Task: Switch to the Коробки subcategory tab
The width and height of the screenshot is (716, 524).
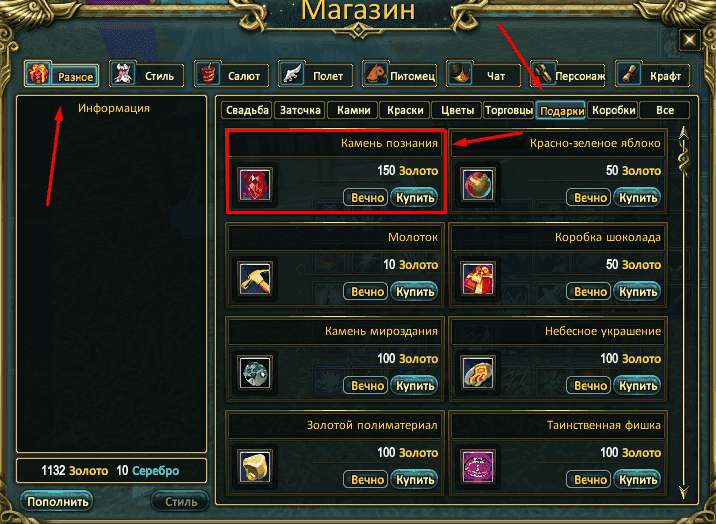Action: click(613, 110)
